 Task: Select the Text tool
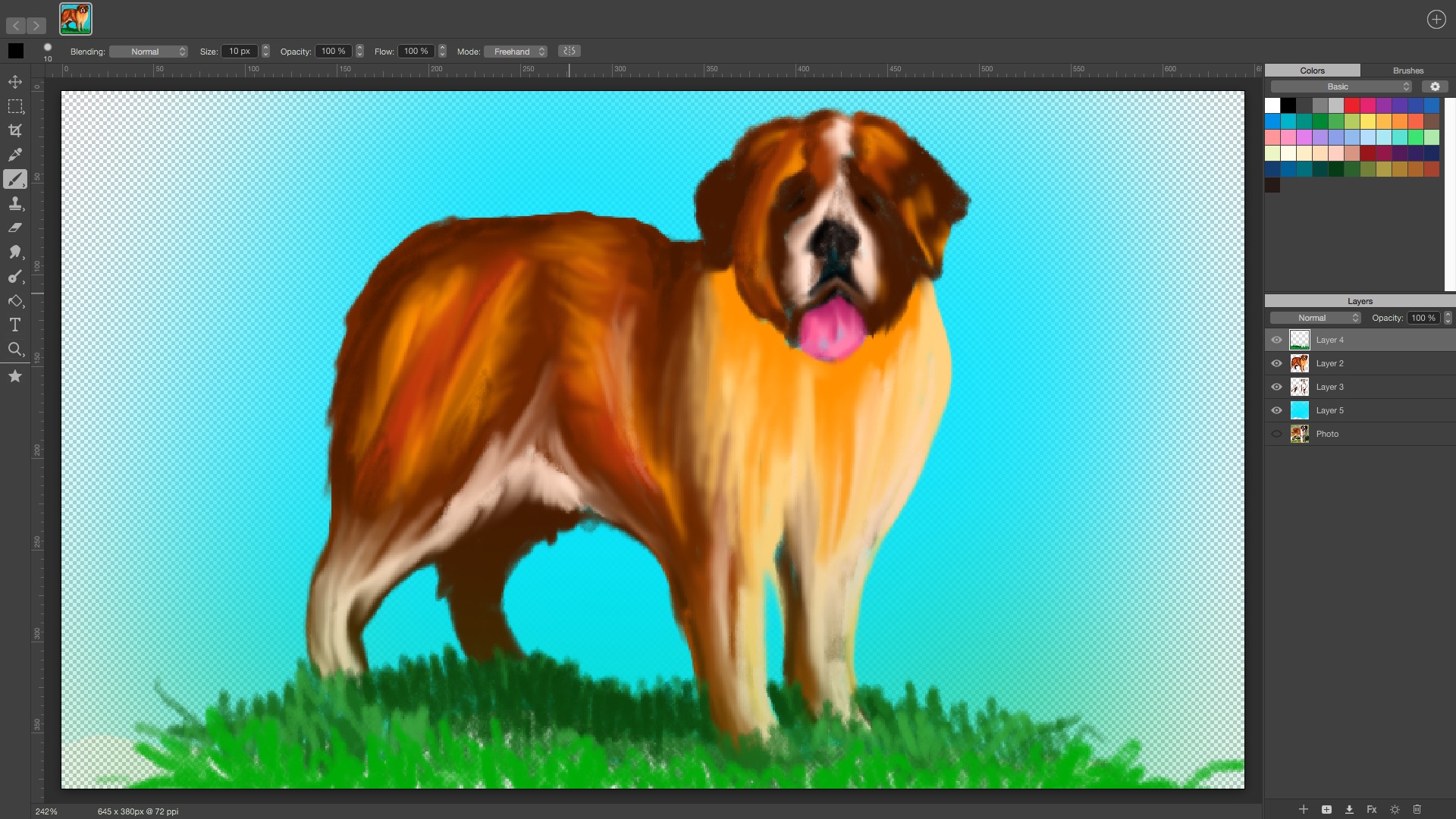tap(15, 325)
